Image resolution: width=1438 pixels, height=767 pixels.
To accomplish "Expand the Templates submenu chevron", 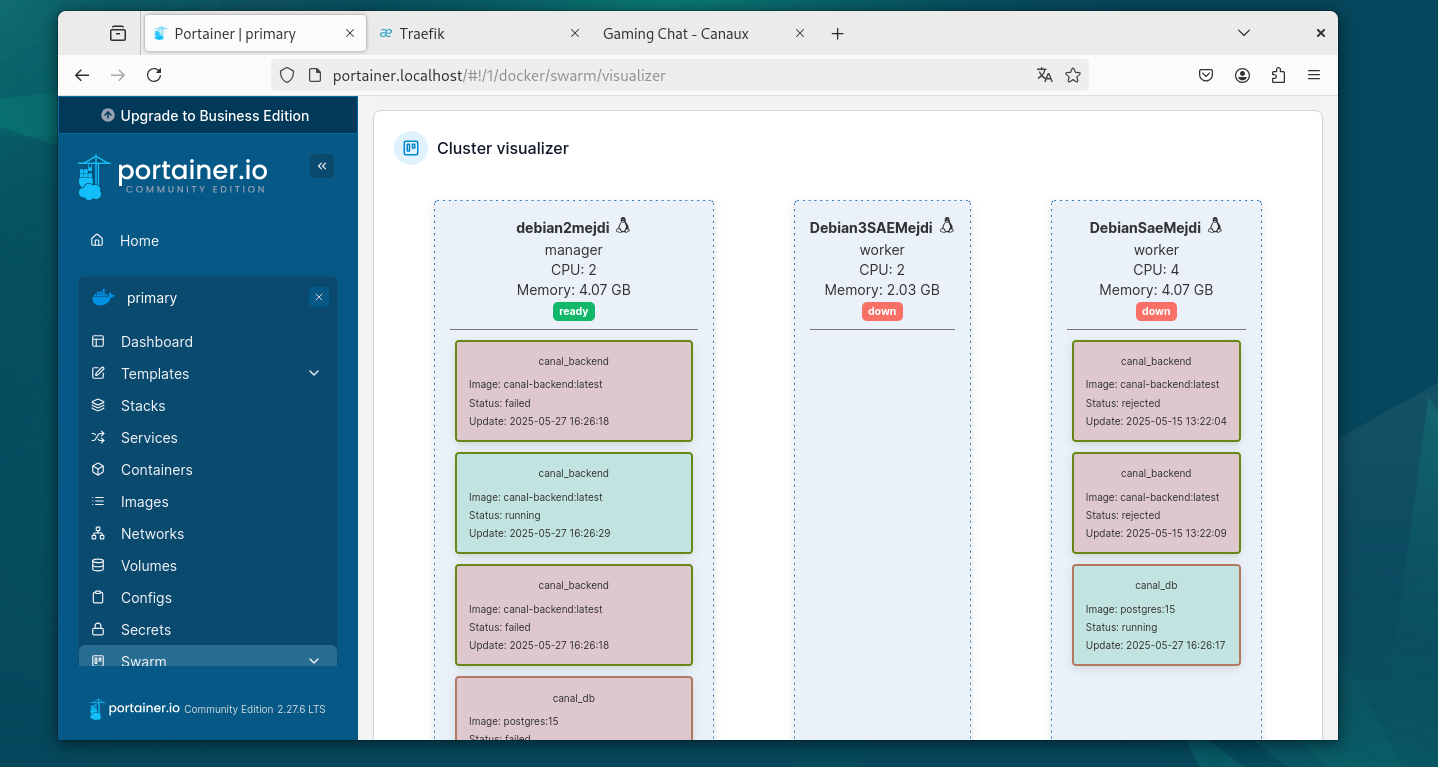I will click(x=314, y=374).
